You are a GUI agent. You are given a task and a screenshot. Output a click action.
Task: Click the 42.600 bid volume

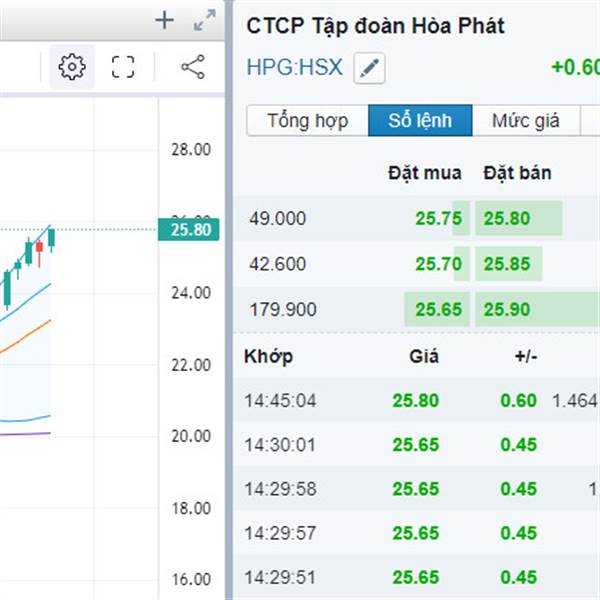tap(277, 264)
